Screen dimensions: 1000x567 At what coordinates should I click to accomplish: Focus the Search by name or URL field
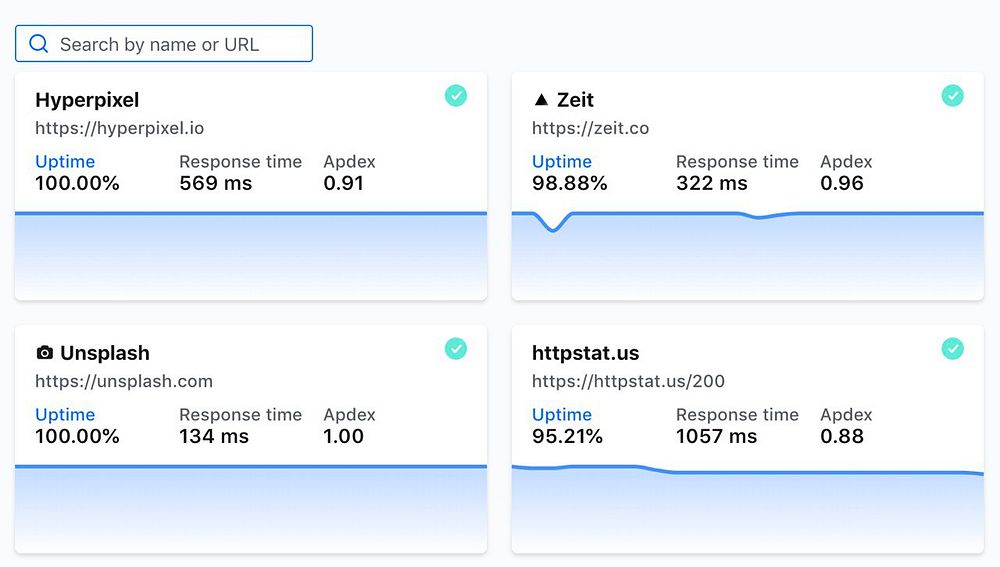tap(164, 43)
